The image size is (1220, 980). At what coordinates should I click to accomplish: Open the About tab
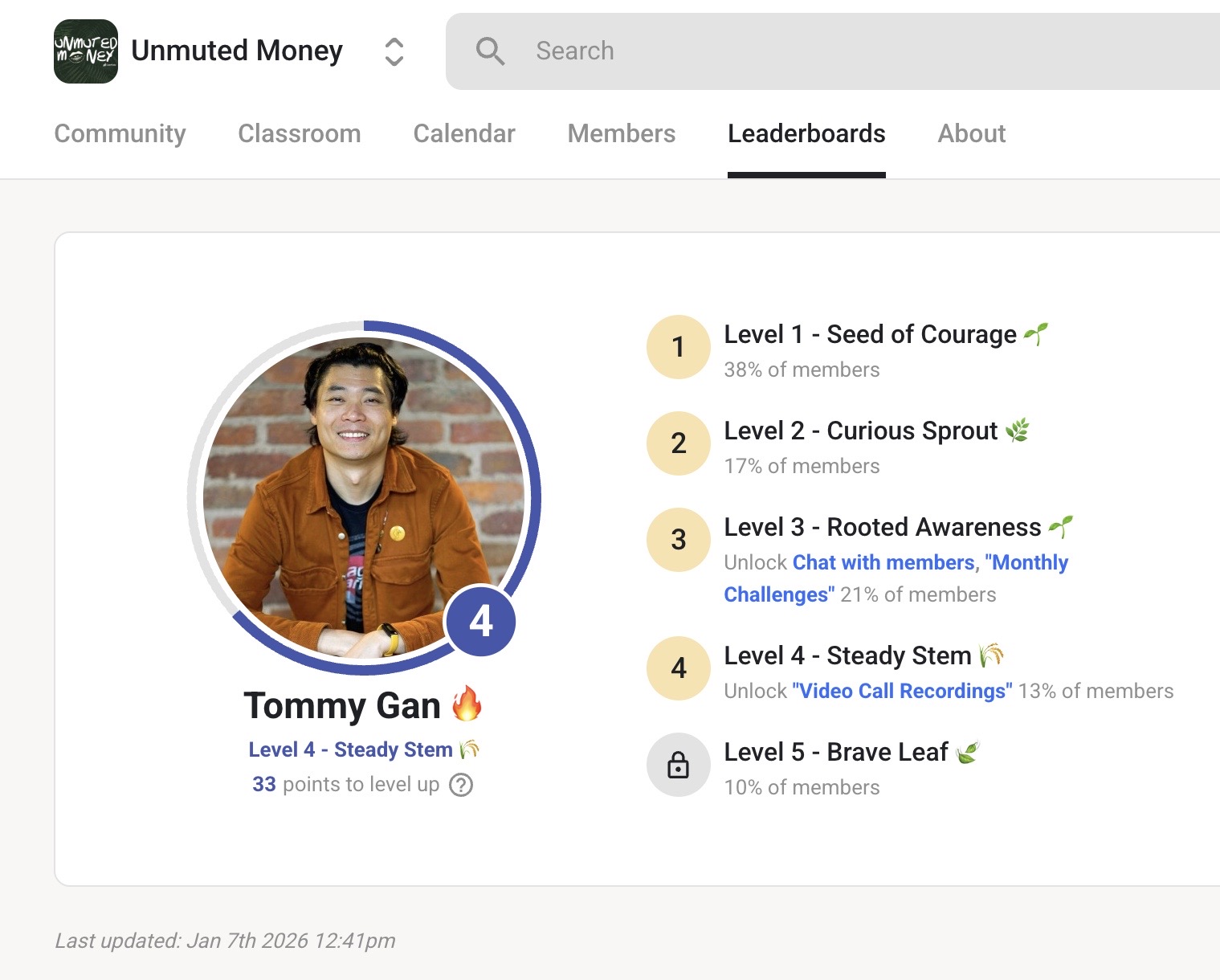971,133
